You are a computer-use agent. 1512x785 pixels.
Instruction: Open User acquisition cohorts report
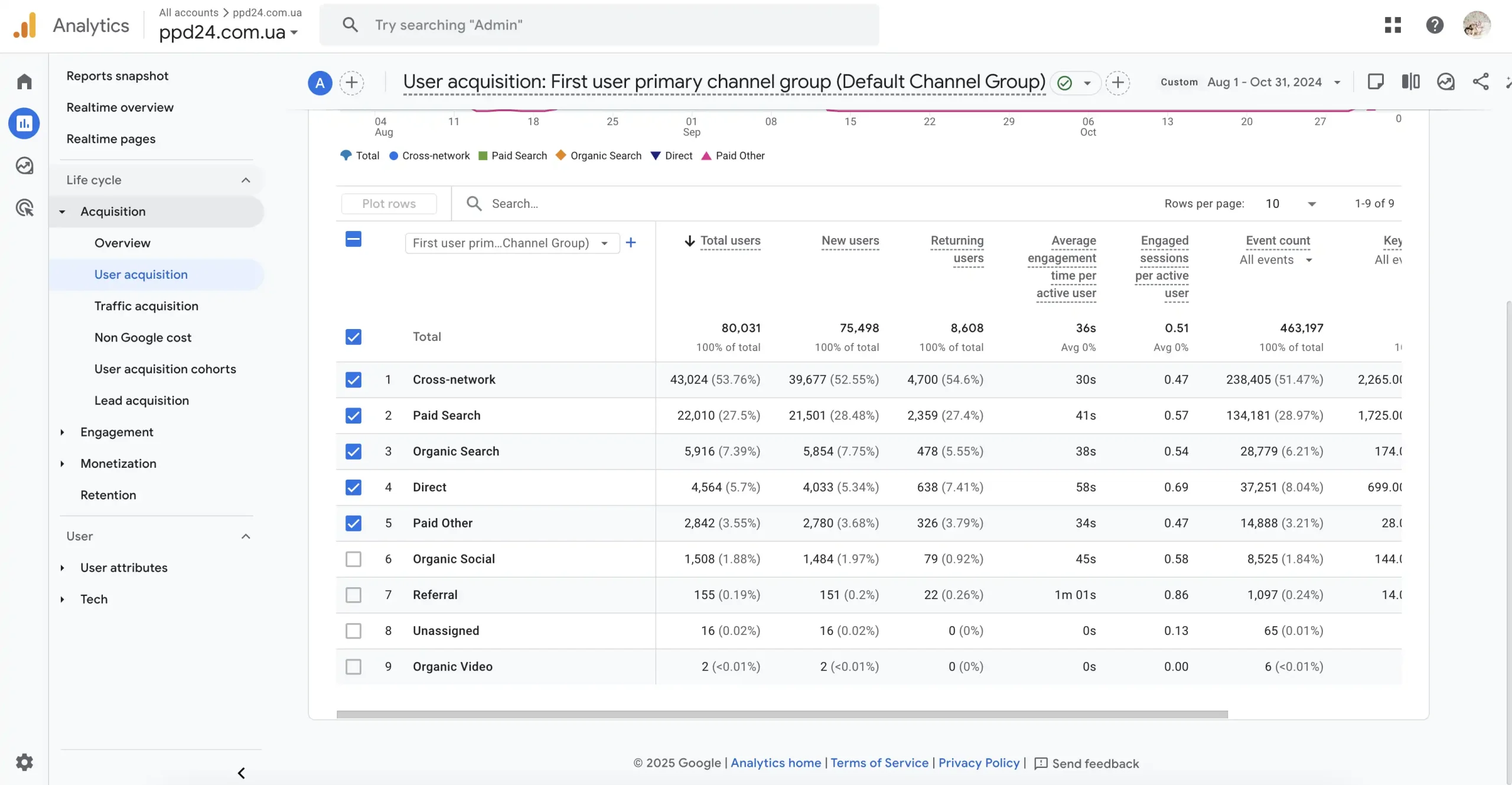pos(165,369)
